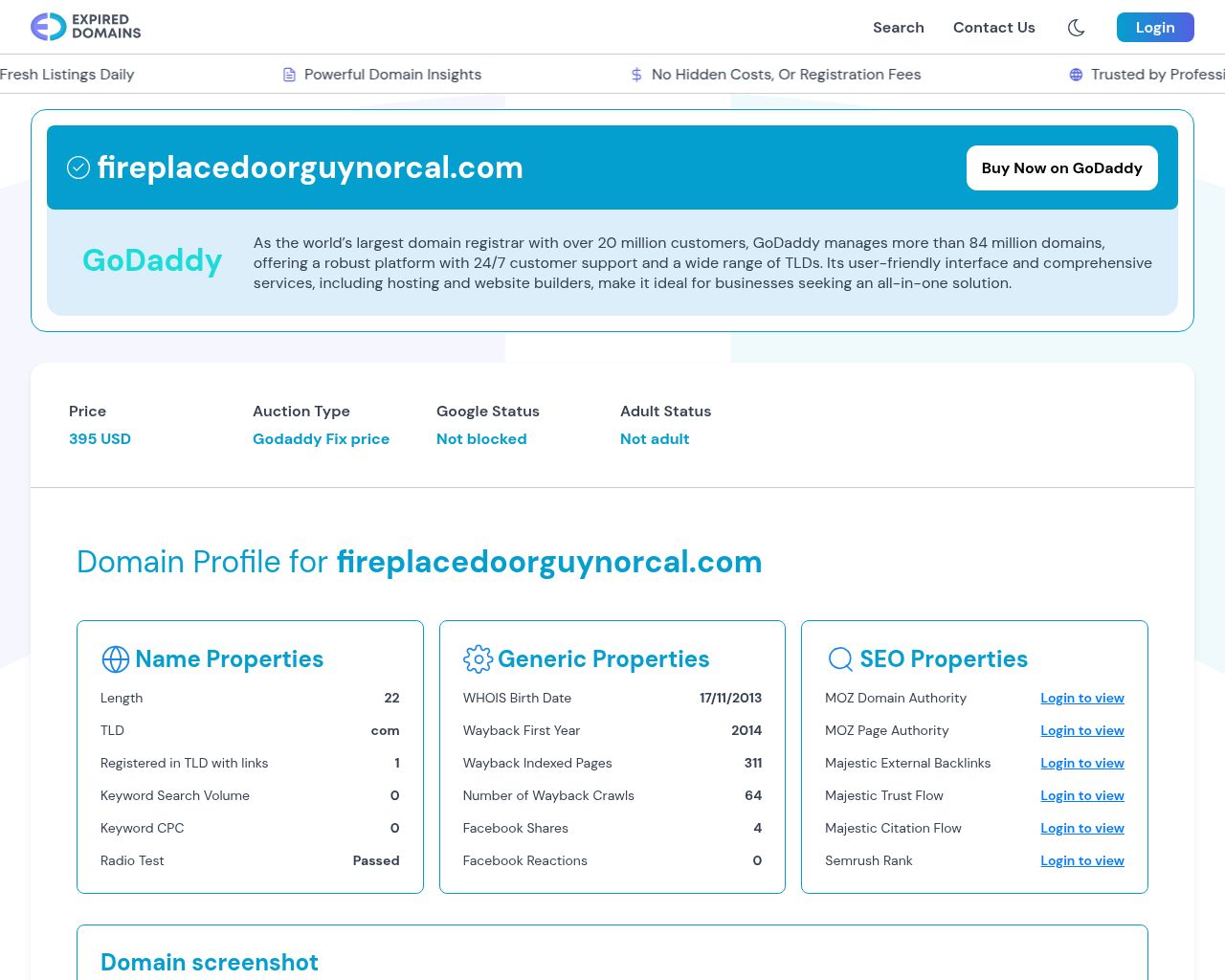Click the magnifier icon in SEO Properties

pyautogui.click(x=840, y=659)
